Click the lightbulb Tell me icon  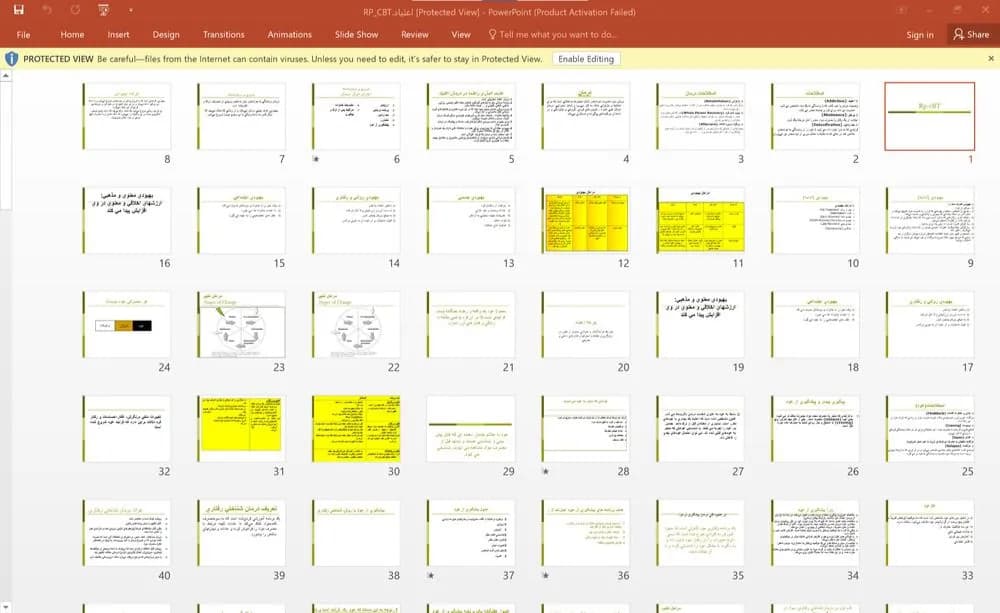tap(492, 34)
